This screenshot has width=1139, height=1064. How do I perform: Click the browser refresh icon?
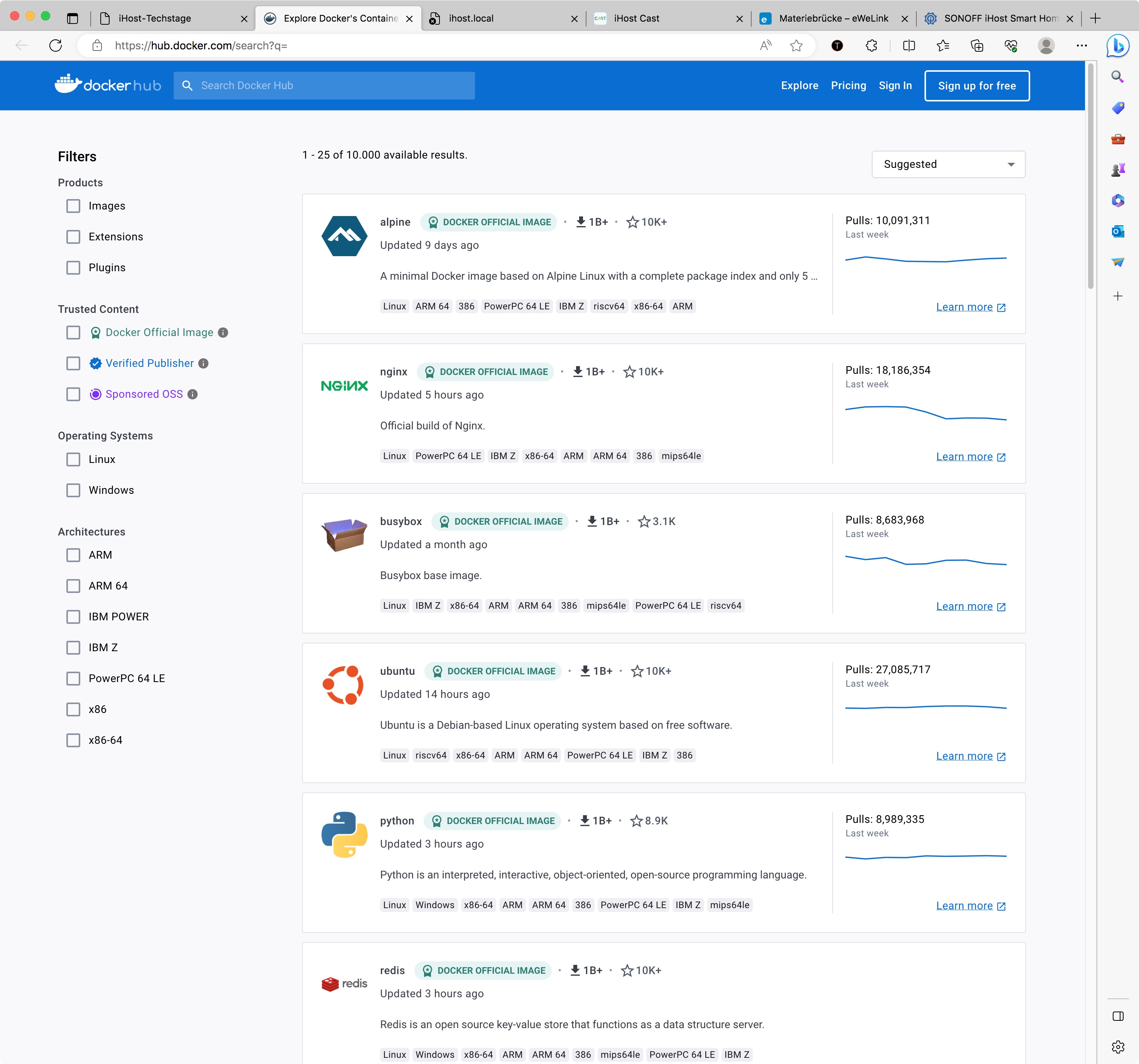56,46
